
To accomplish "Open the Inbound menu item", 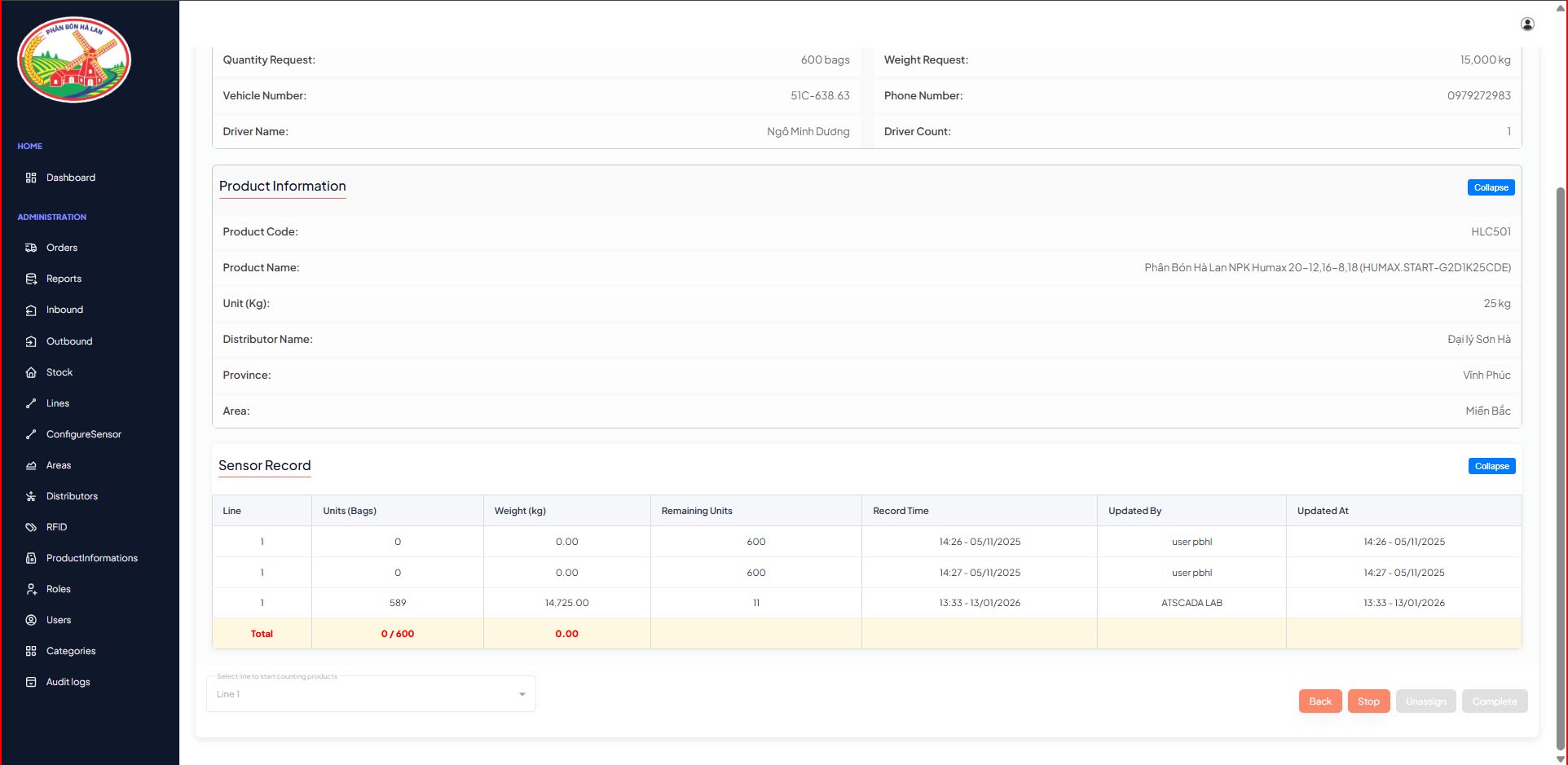I will pos(64,310).
